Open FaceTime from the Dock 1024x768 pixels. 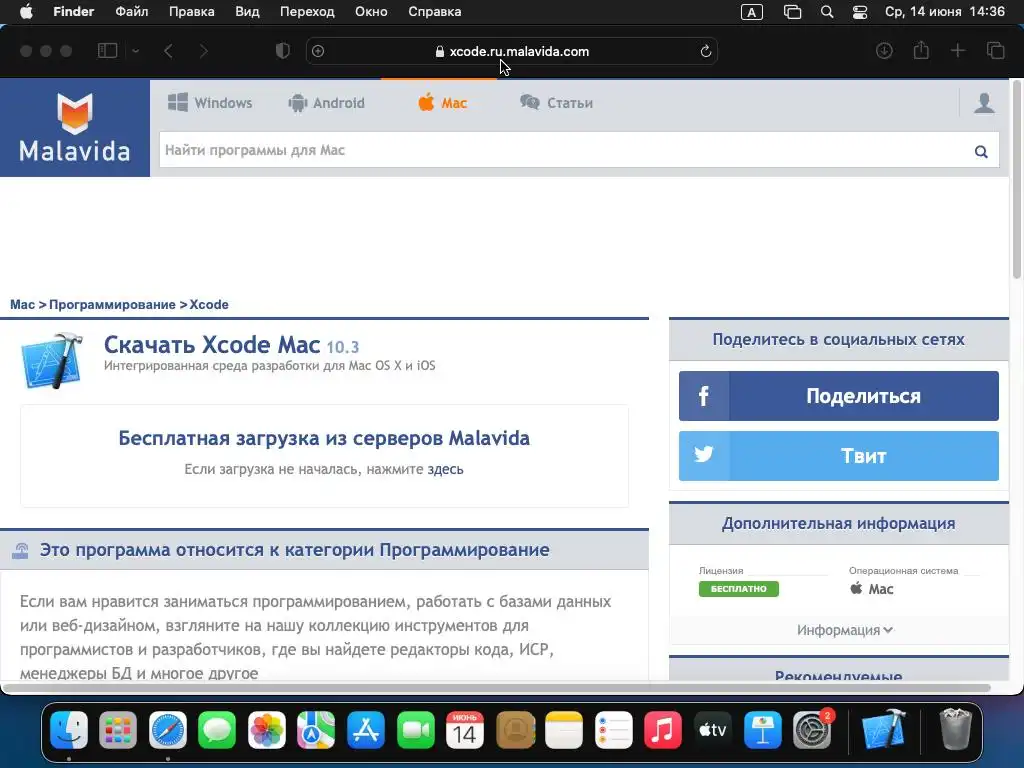point(415,729)
